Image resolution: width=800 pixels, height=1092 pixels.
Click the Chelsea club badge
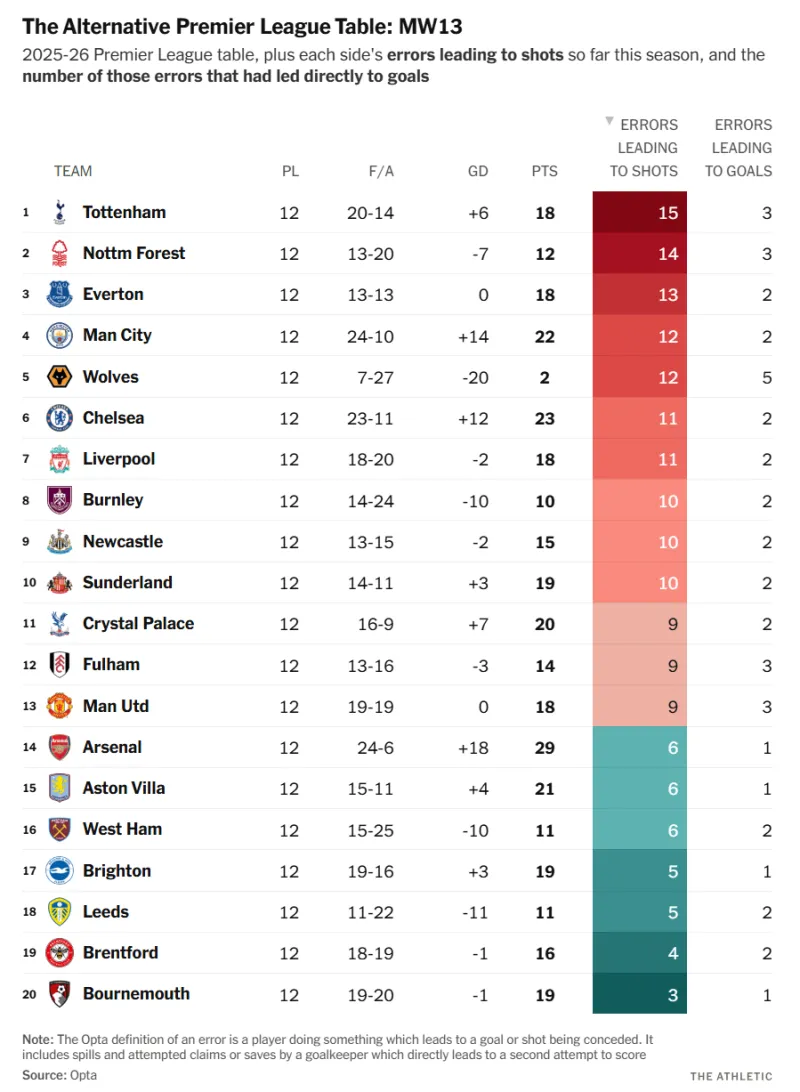coord(60,418)
